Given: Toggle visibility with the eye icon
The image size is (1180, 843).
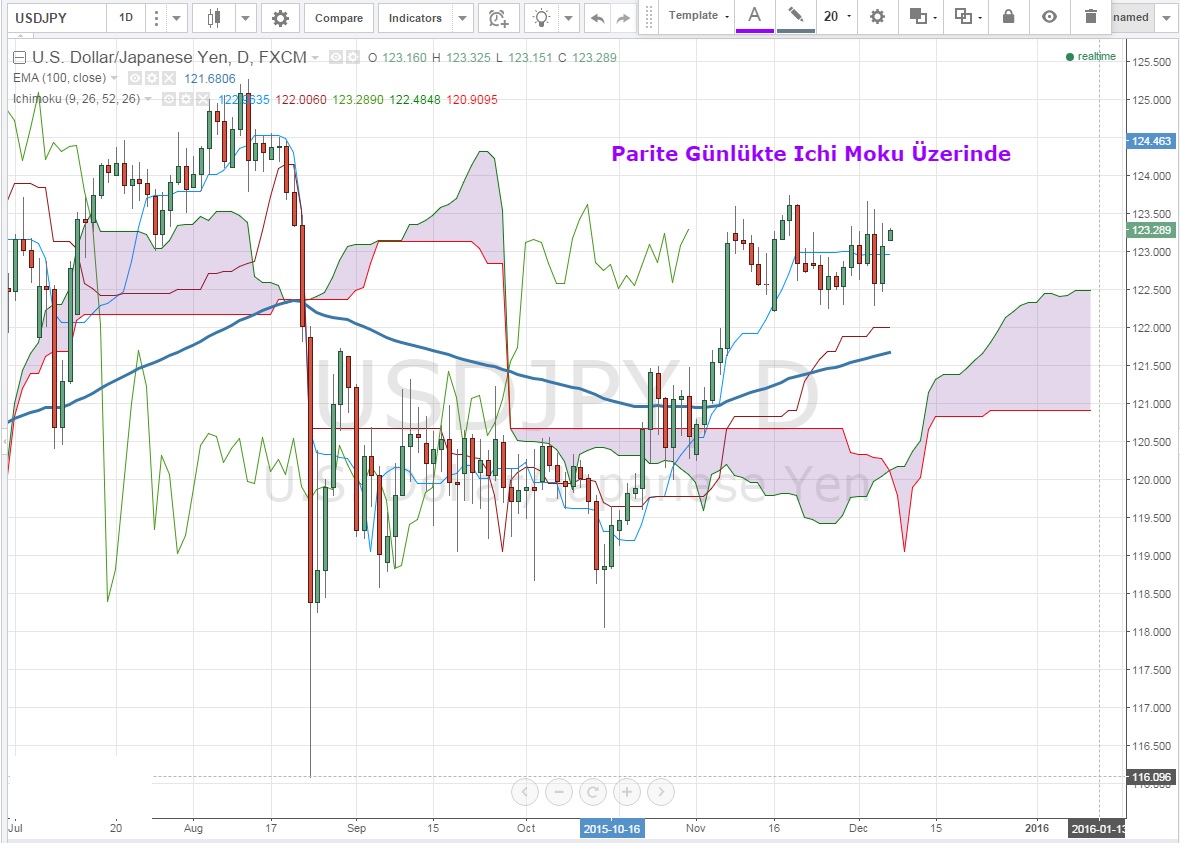Looking at the screenshot, I should click(1049, 16).
